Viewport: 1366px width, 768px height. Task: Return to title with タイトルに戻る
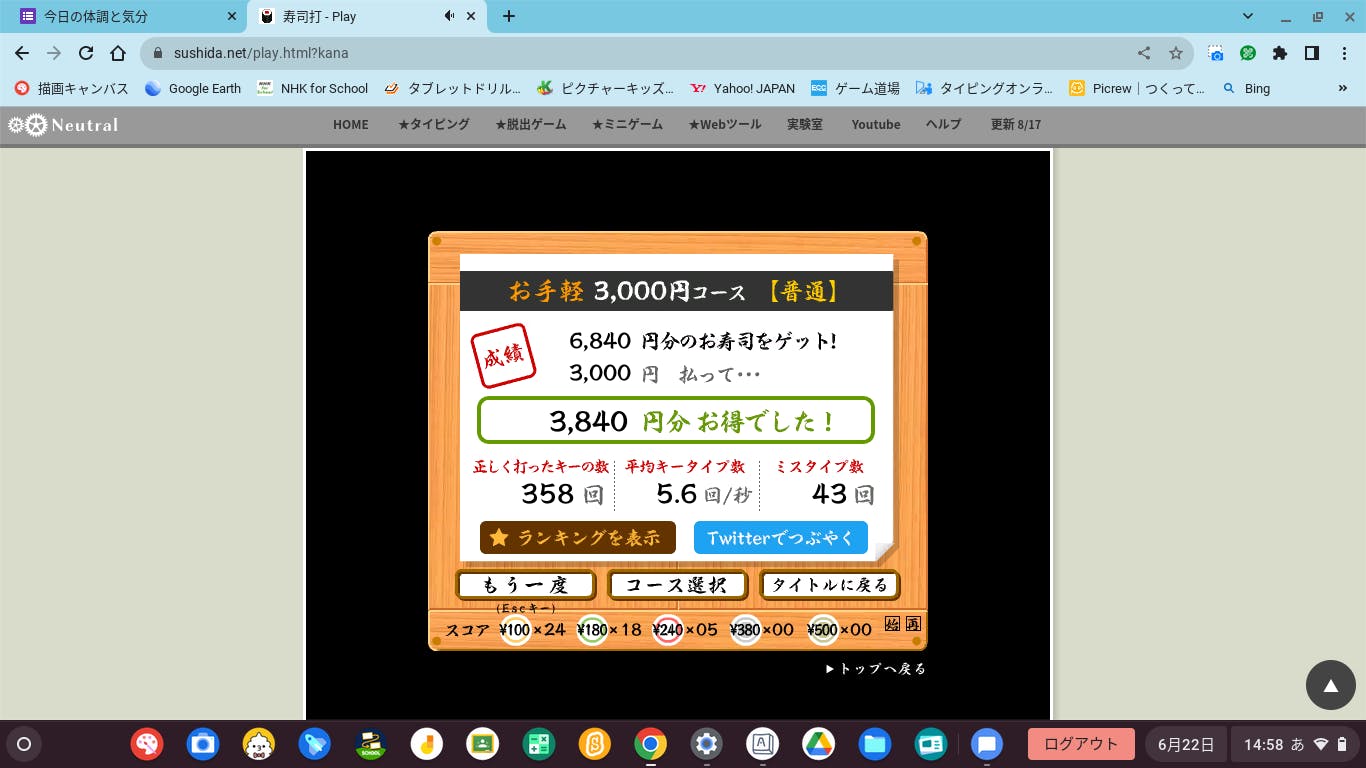(829, 585)
